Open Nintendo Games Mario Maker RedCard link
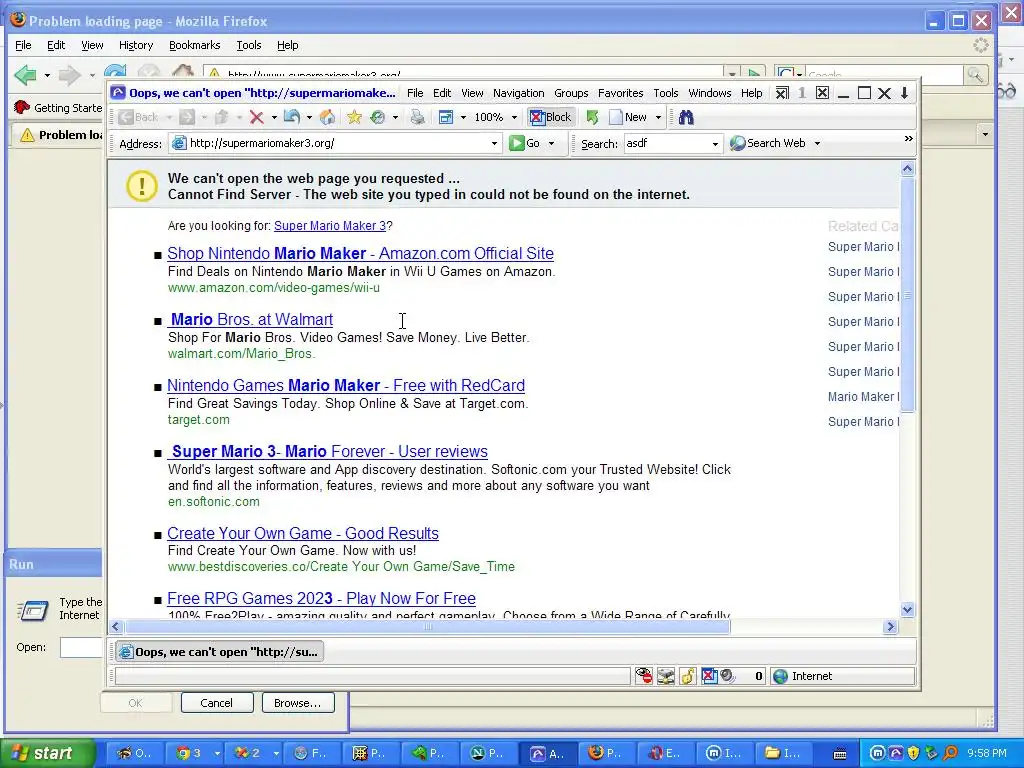1024x768 pixels. pyautogui.click(x=346, y=385)
